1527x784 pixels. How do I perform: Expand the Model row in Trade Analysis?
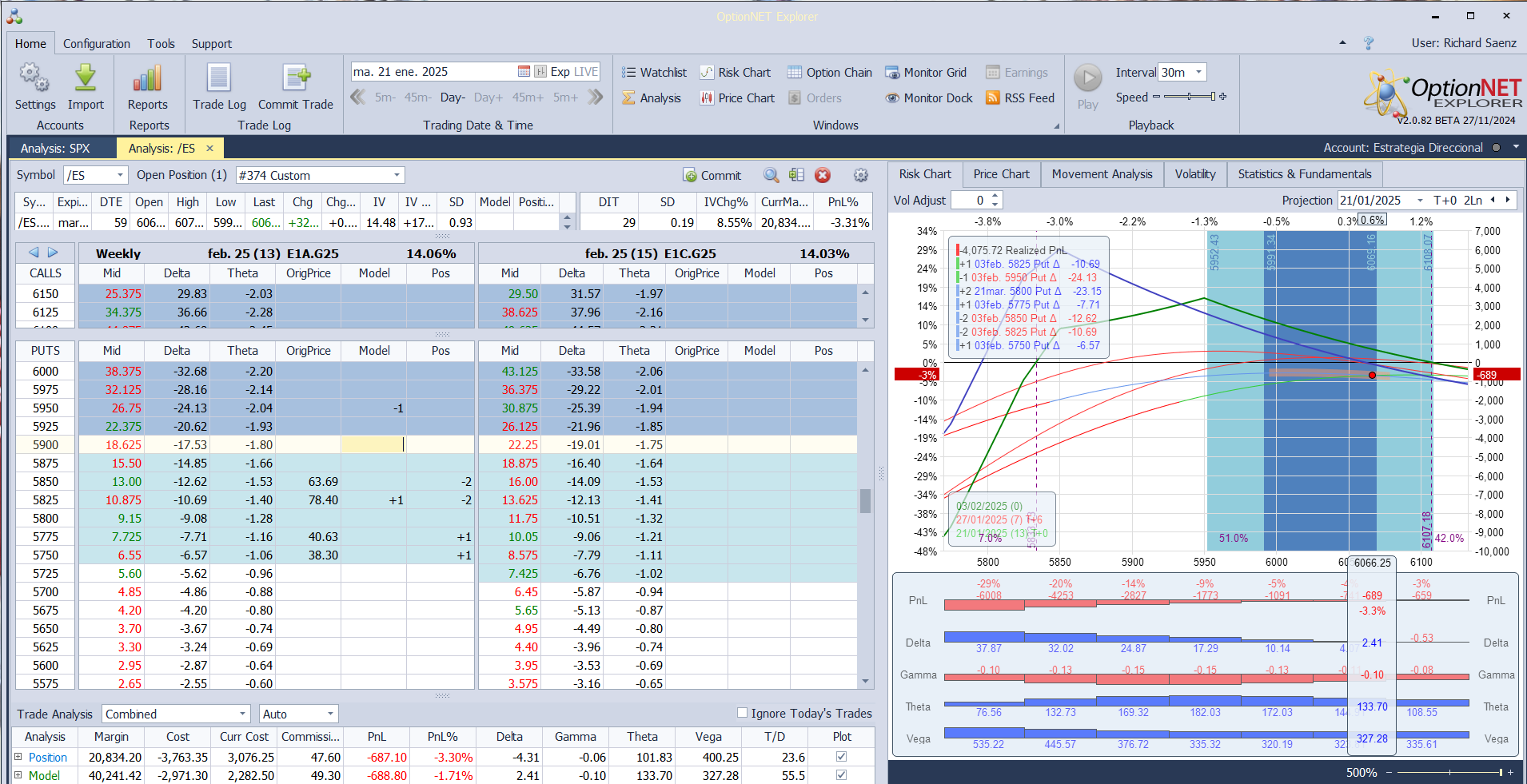18,774
